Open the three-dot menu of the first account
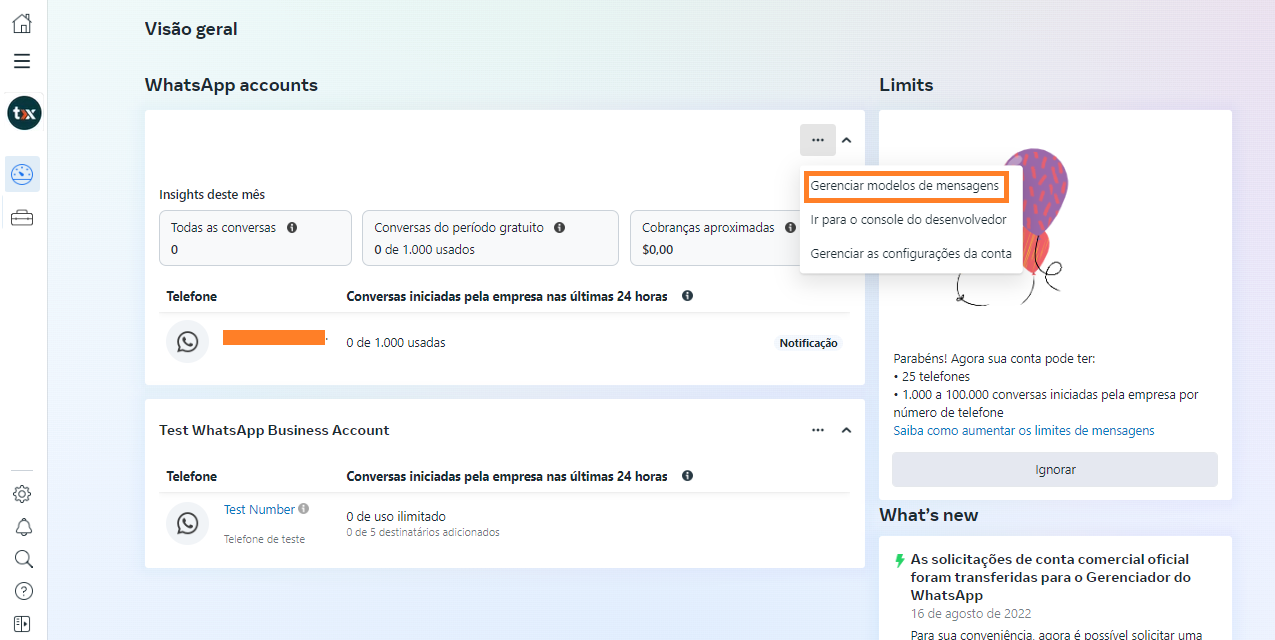This screenshot has height=640, width=1275. click(x=818, y=140)
